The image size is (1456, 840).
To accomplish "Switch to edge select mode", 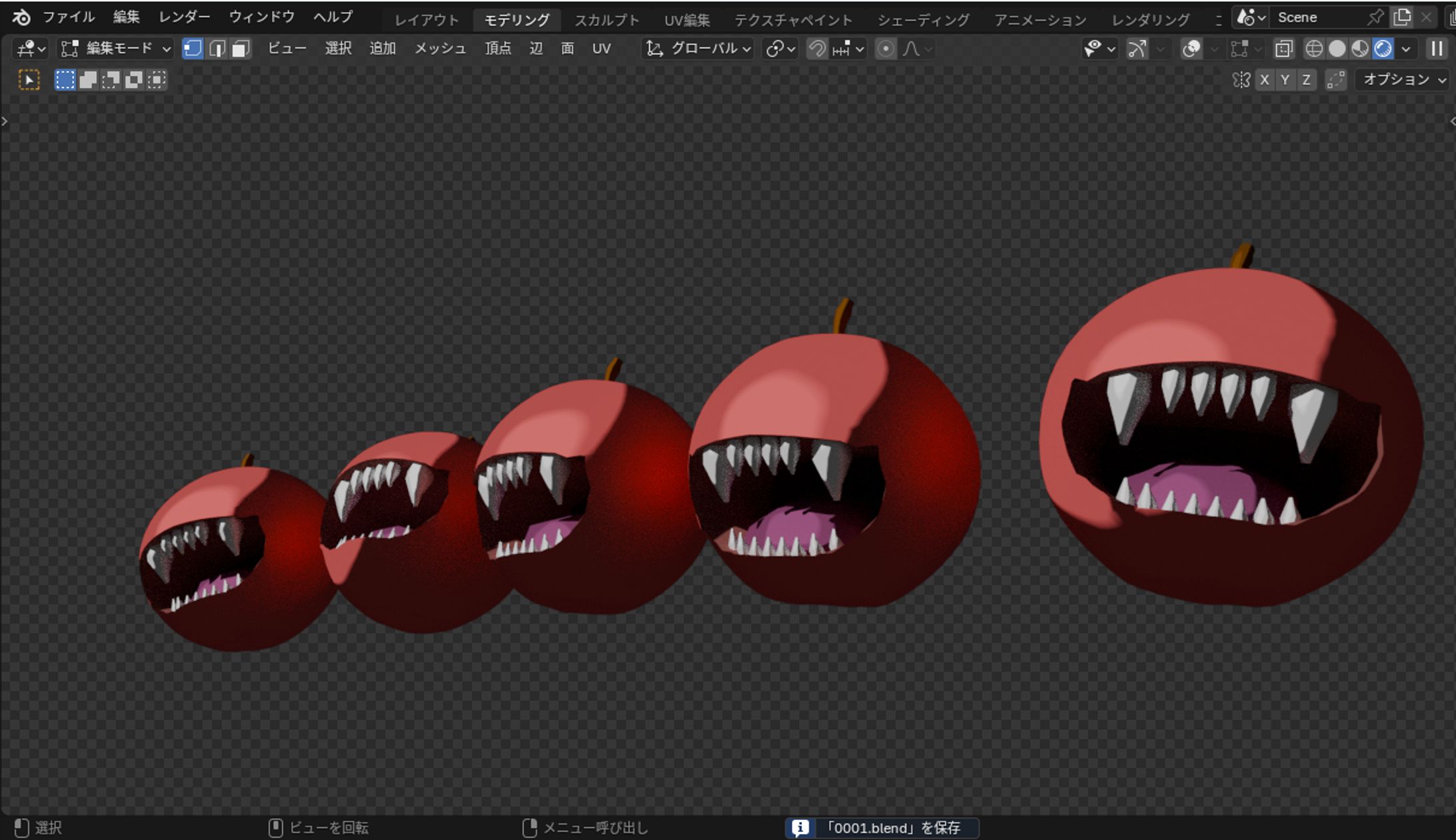I will pos(217,49).
